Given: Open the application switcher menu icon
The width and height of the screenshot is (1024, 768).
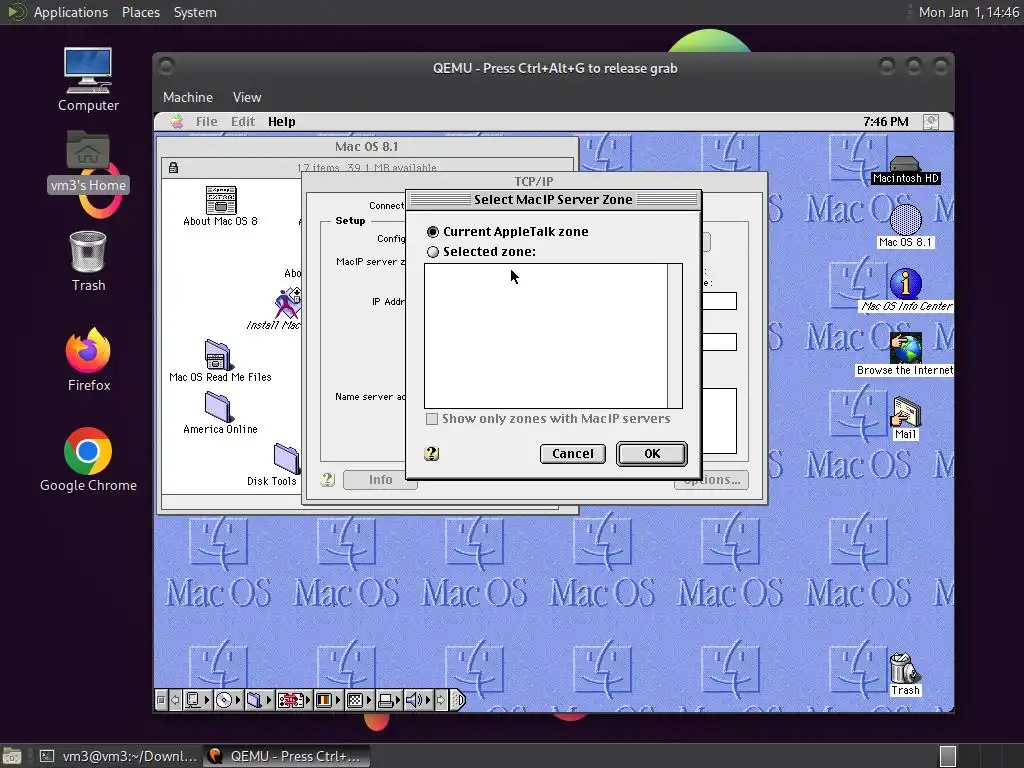Looking at the screenshot, I should [x=931, y=121].
